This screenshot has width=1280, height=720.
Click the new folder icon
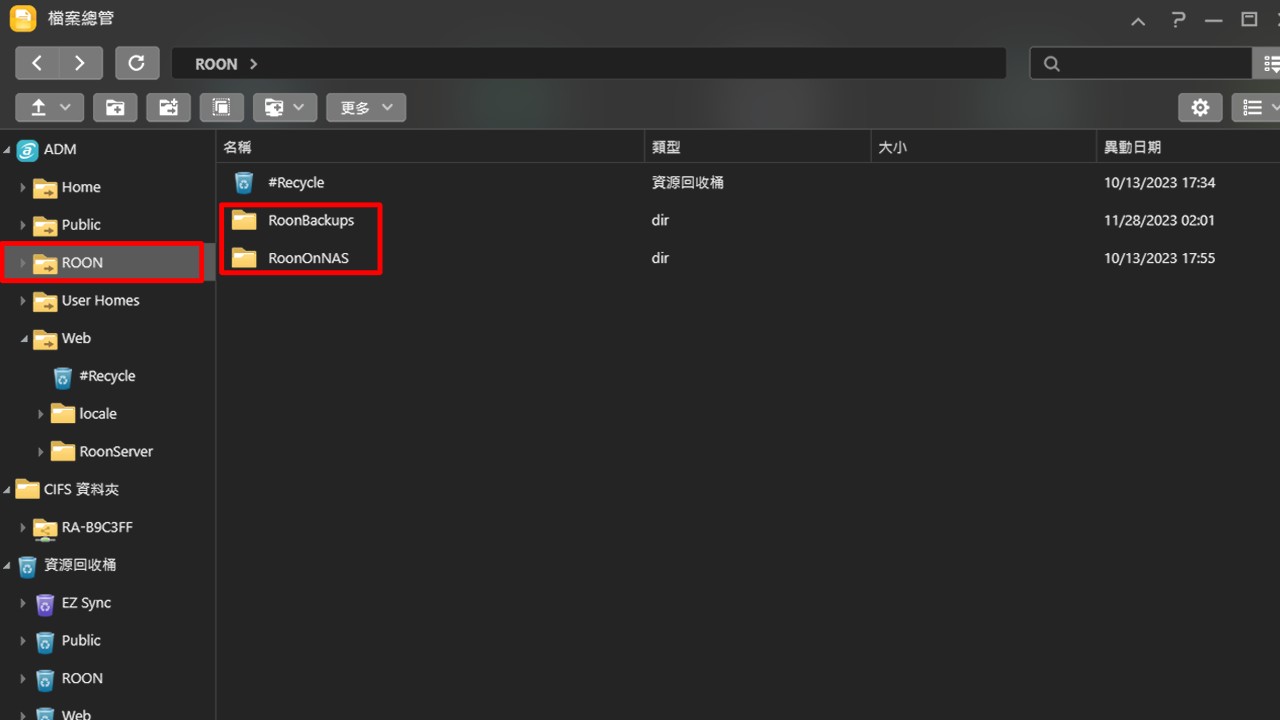tap(115, 107)
